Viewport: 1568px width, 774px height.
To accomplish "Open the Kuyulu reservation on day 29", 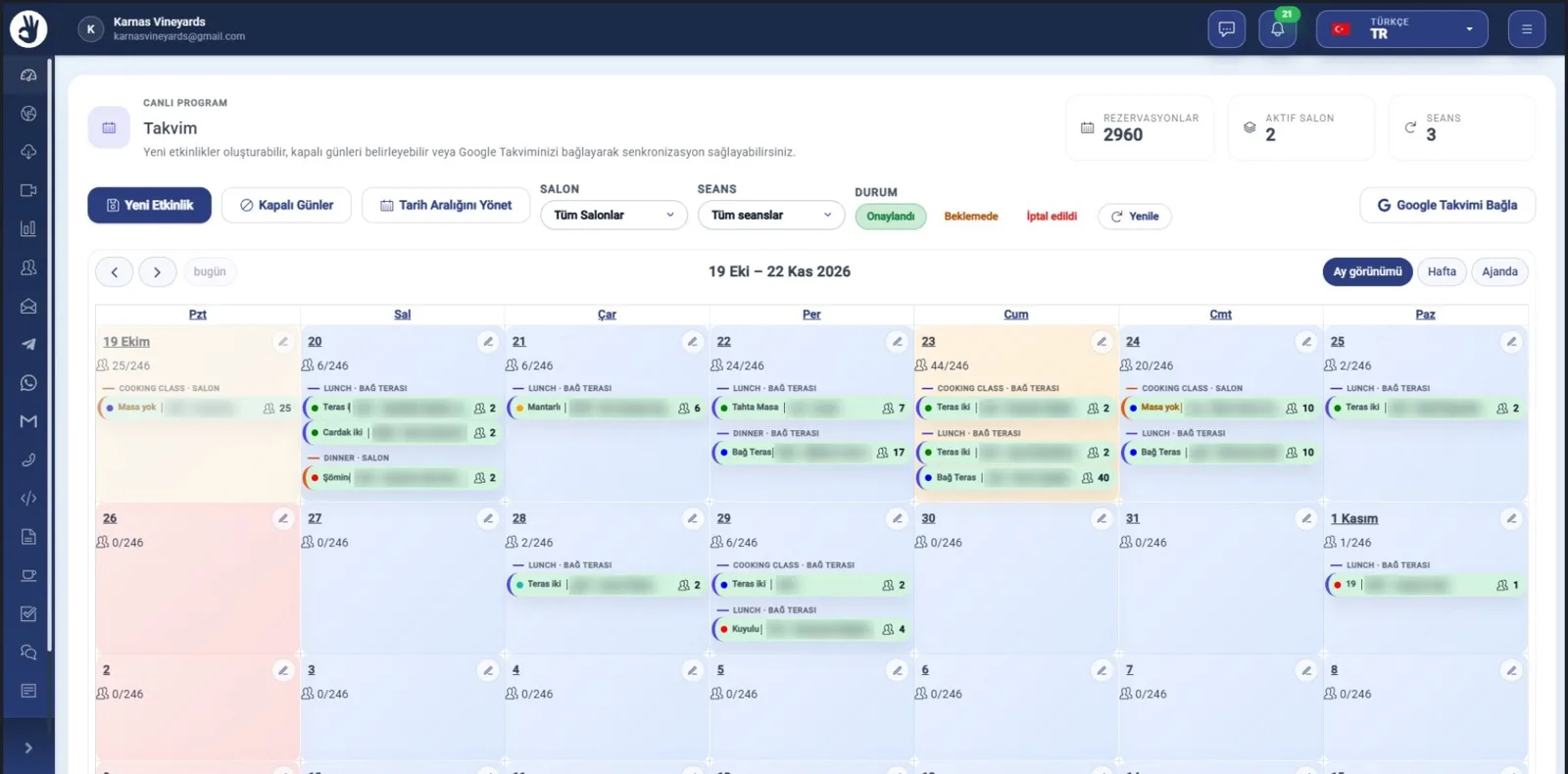I will [x=812, y=630].
